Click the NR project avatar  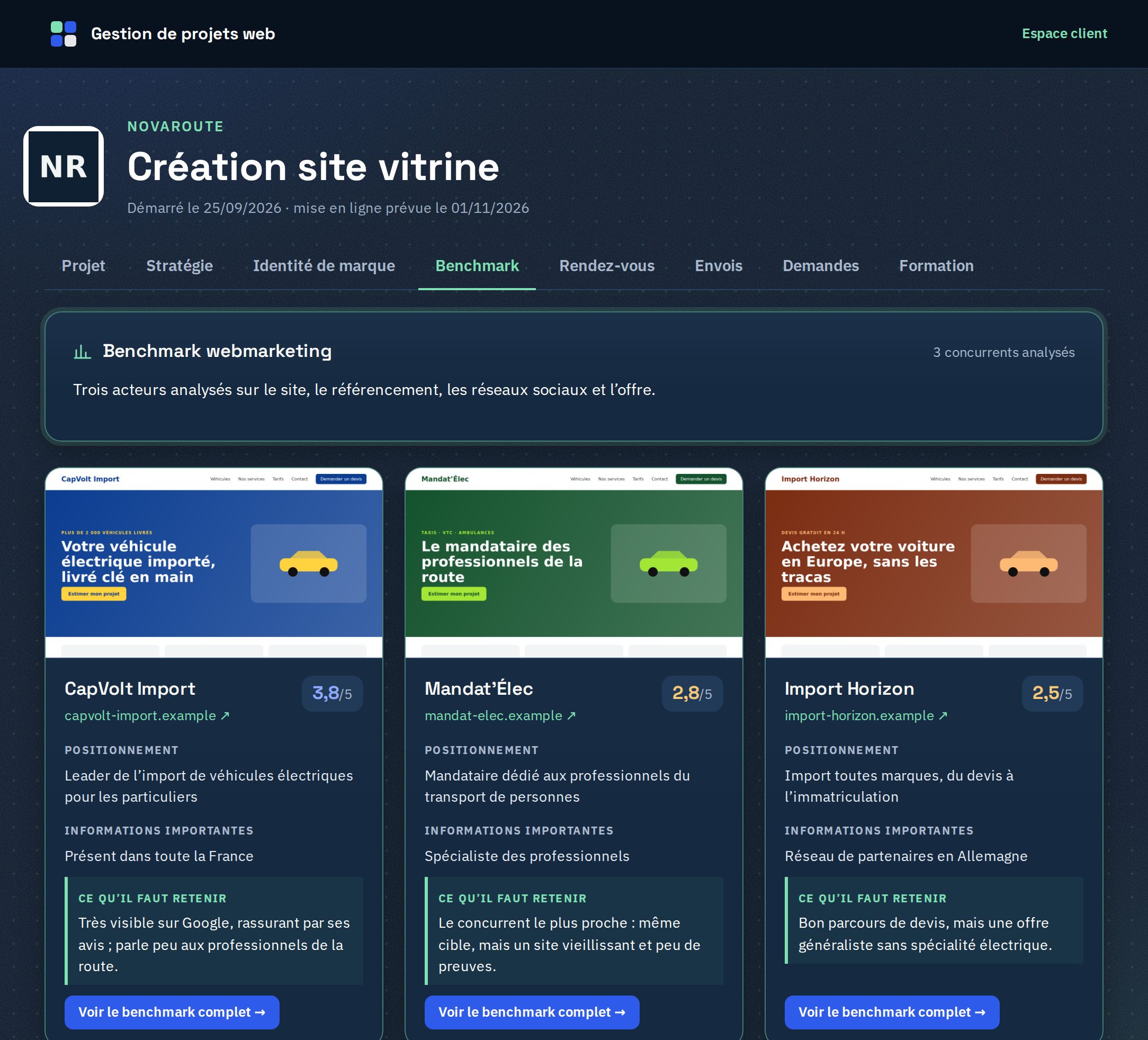[x=63, y=166]
